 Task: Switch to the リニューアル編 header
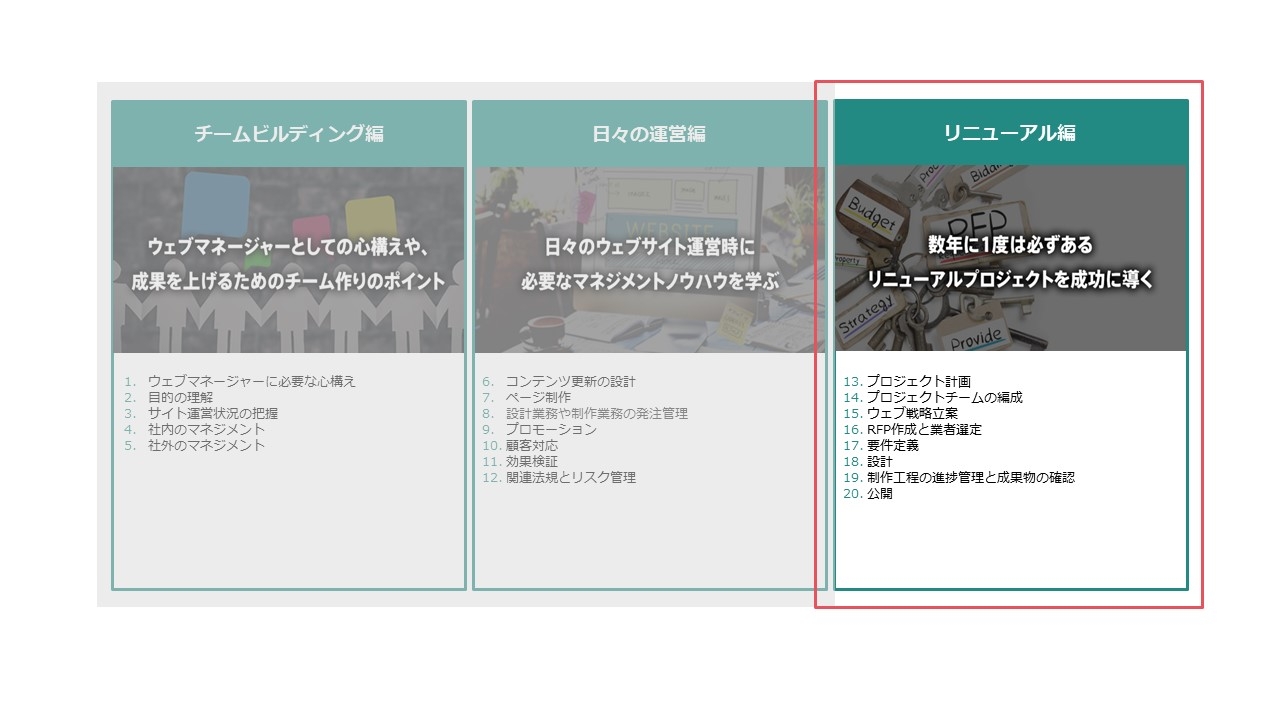pos(1010,133)
